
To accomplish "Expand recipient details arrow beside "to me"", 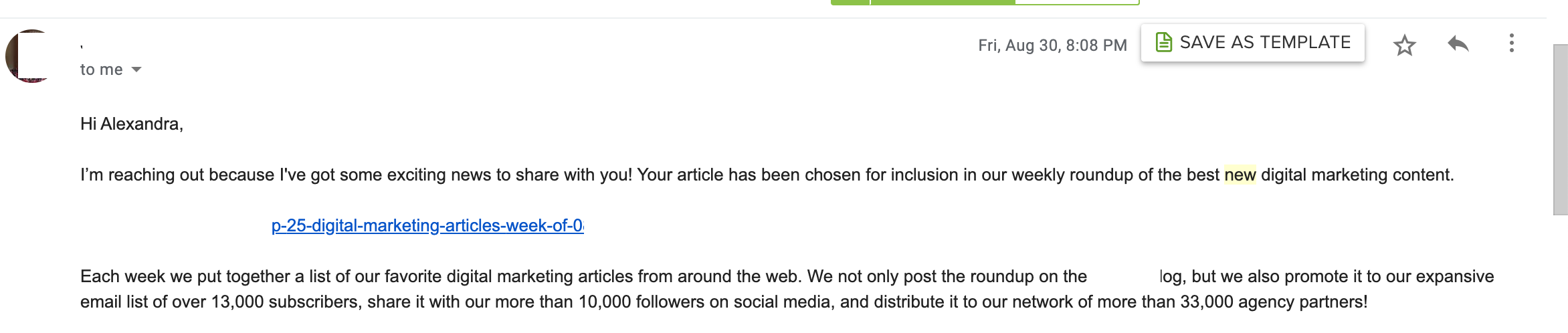I will (x=136, y=70).
